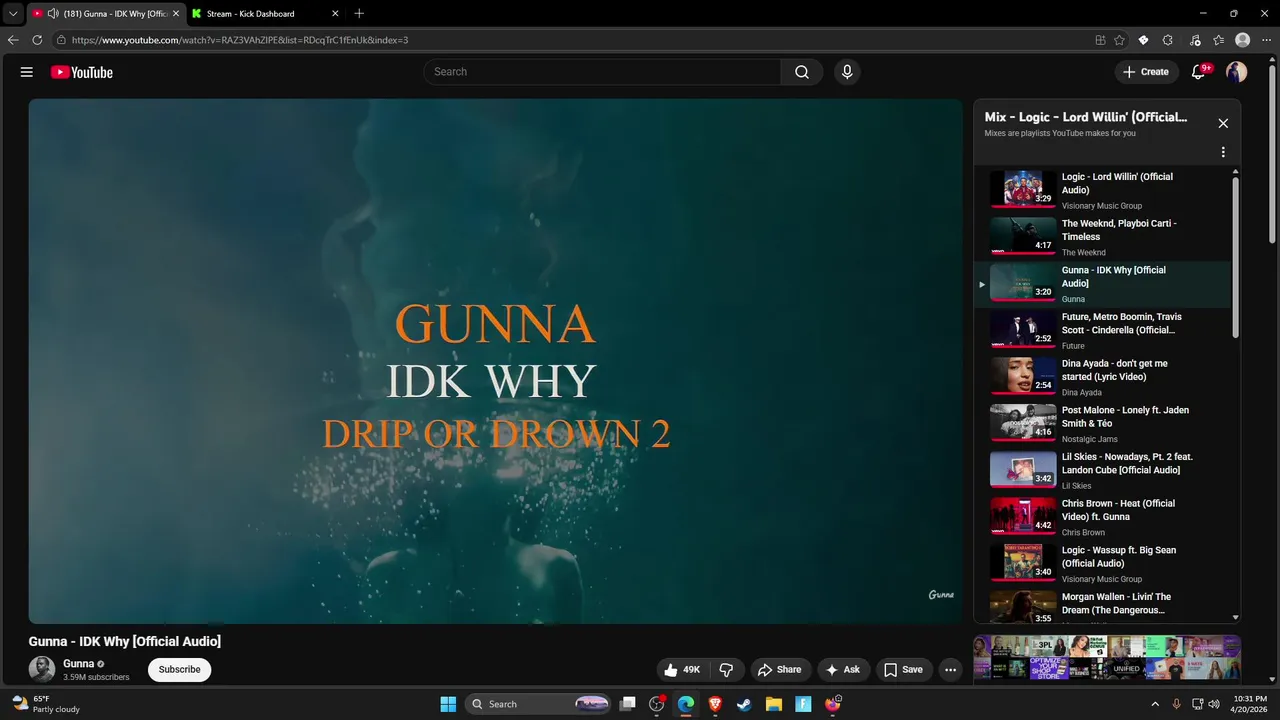The height and width of the screenshot is (720, 1280).
Task: Select Lil Skies - Nowadays, Pt. 2
Action: pos(1103,470)
